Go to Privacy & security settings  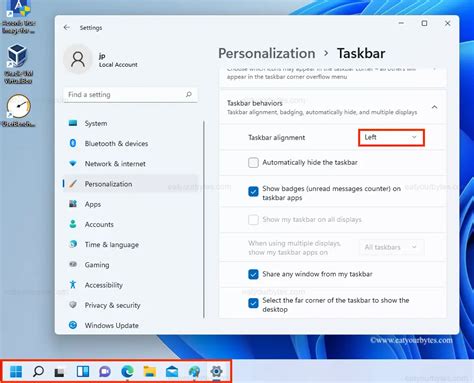131,305
